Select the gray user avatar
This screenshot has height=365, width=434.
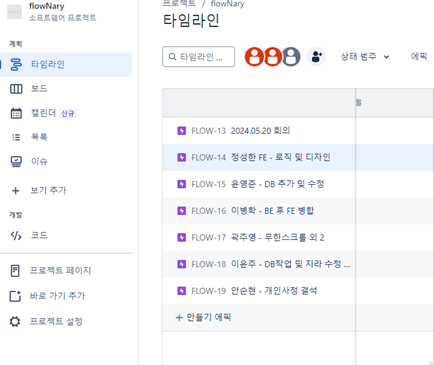[x=291, y=57]
